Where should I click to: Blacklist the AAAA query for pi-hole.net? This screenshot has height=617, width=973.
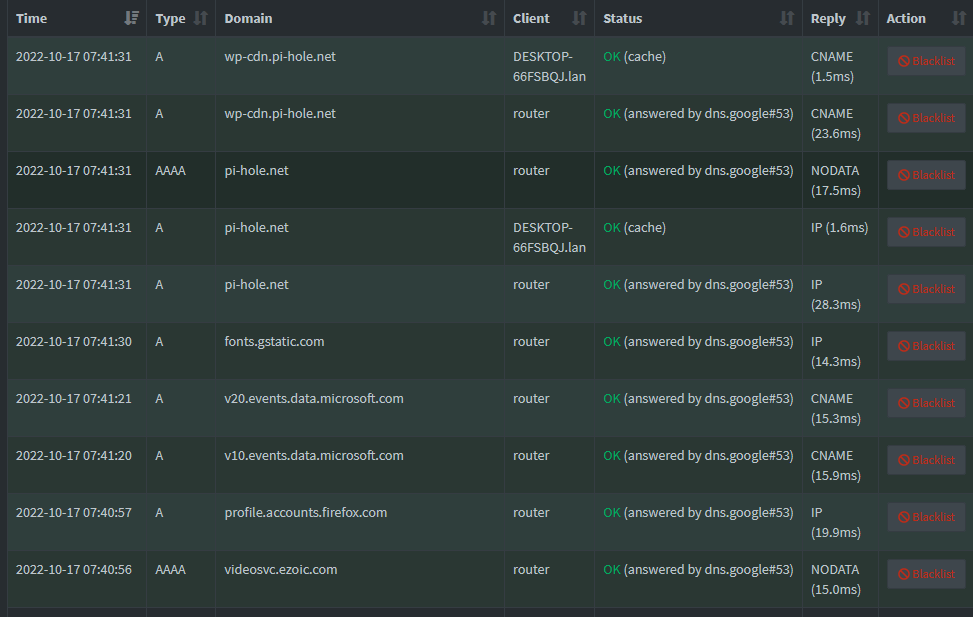coord(926,174)
